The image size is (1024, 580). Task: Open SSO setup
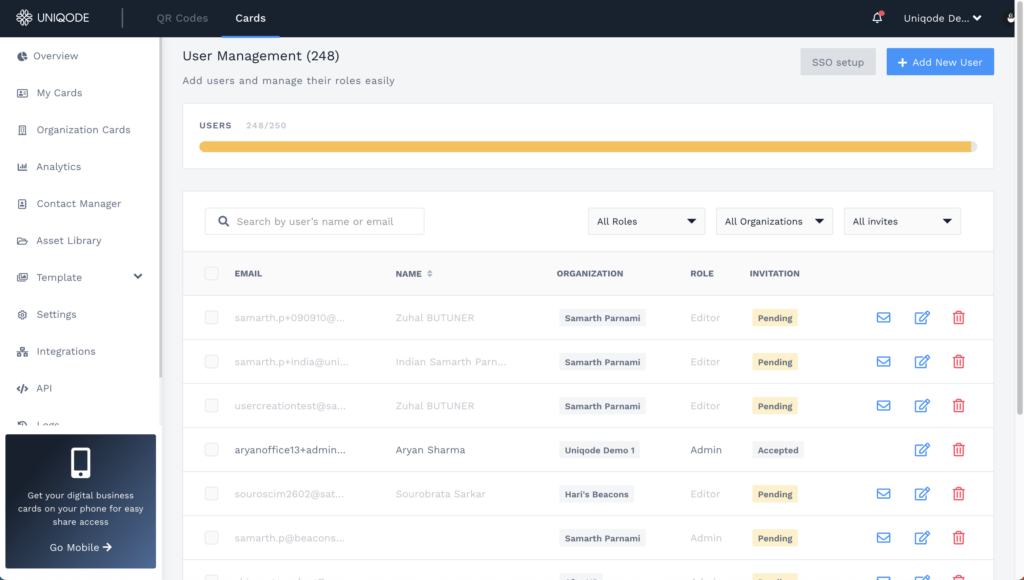pyautogui.click(x=837, y=61)
